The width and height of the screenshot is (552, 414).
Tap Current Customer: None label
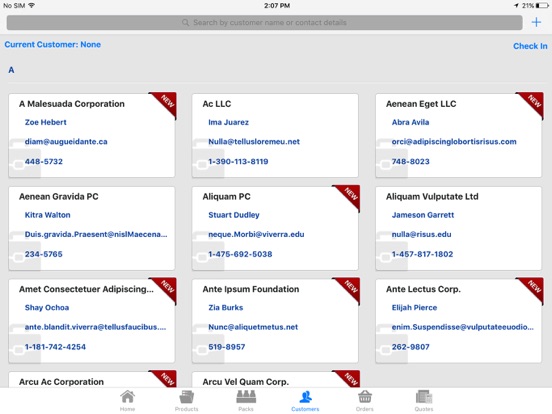[x=53, y=44]
